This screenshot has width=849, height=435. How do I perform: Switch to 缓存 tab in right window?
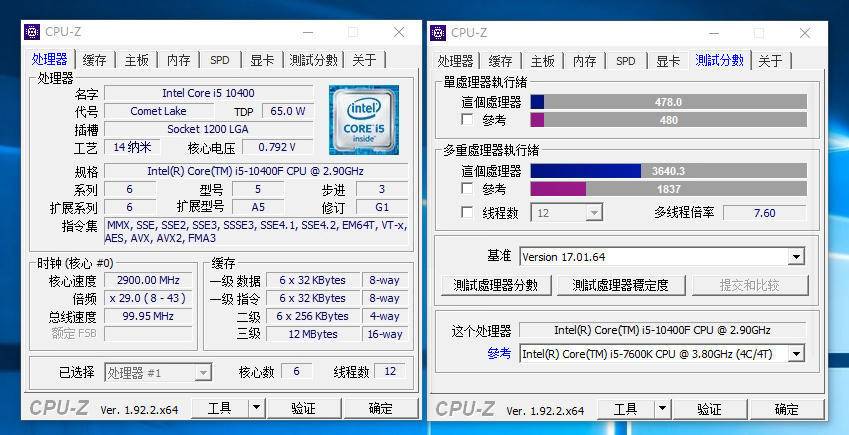click(500, 61)
